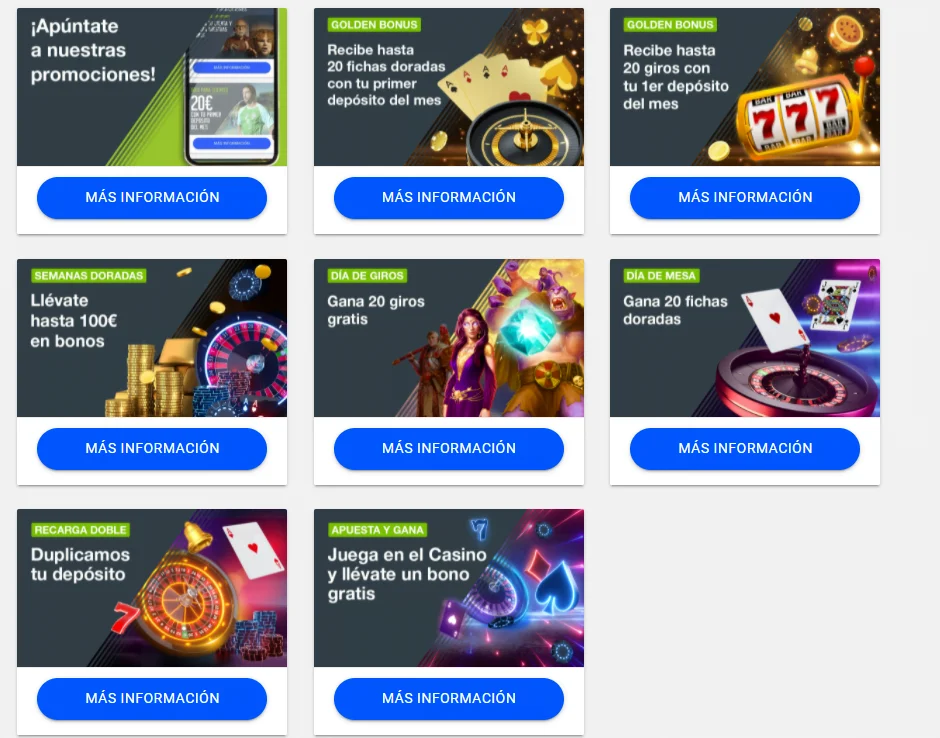The image size is (940, 738).
Task: Click the Semanas Doradas 100€ en bonos banner
Action: click(152, 338)
